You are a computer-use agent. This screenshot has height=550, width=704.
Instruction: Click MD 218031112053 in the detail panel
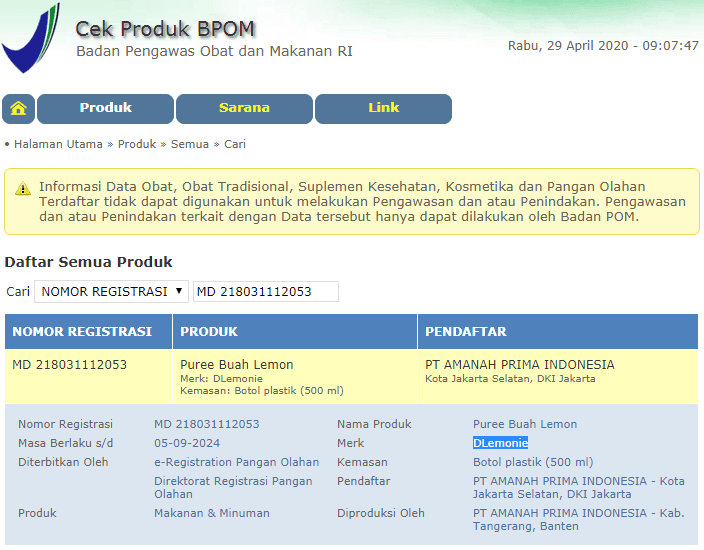pos(207,424)
